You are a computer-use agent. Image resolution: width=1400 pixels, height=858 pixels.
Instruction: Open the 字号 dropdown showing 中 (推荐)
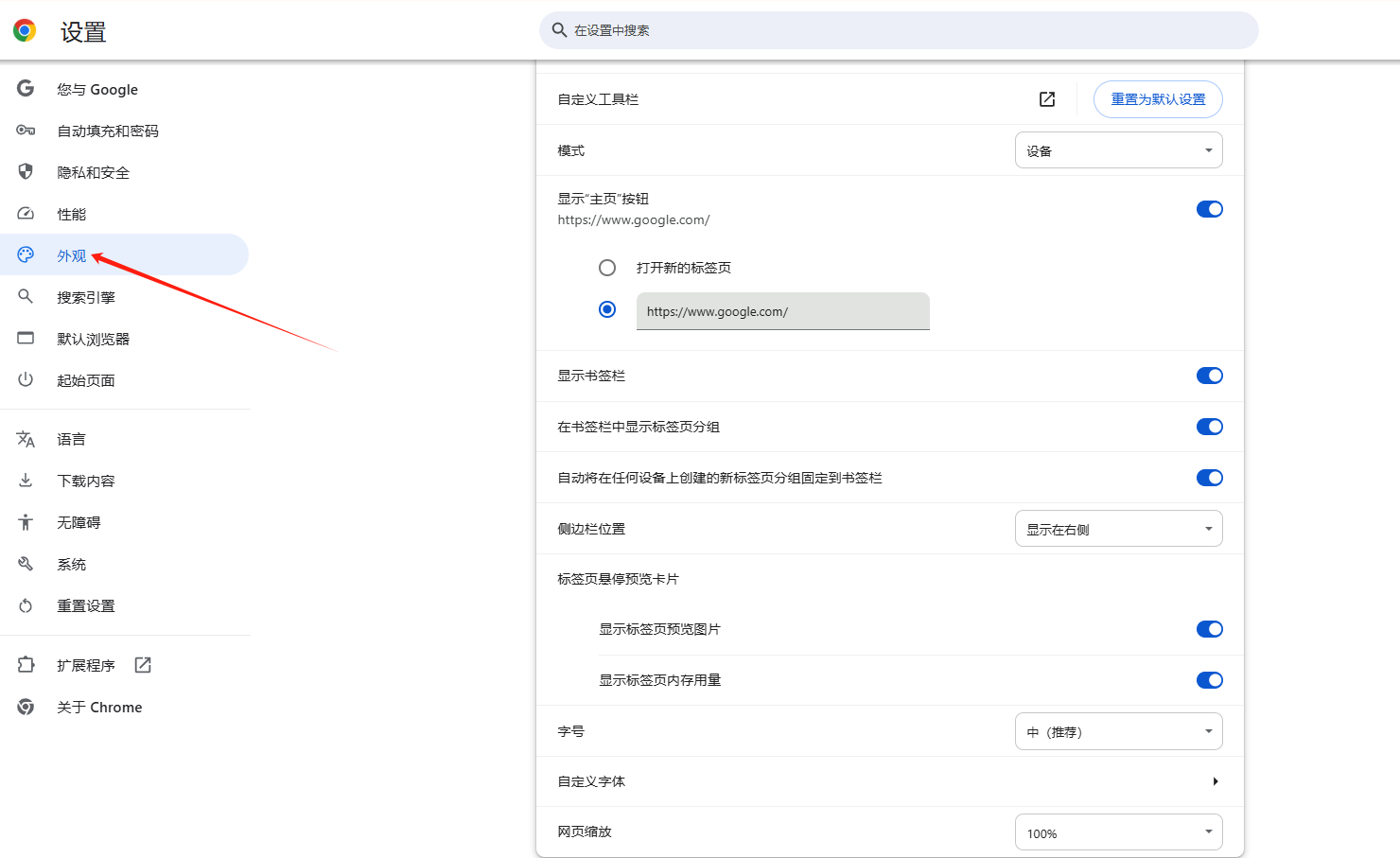click(x=1119, y=731)
